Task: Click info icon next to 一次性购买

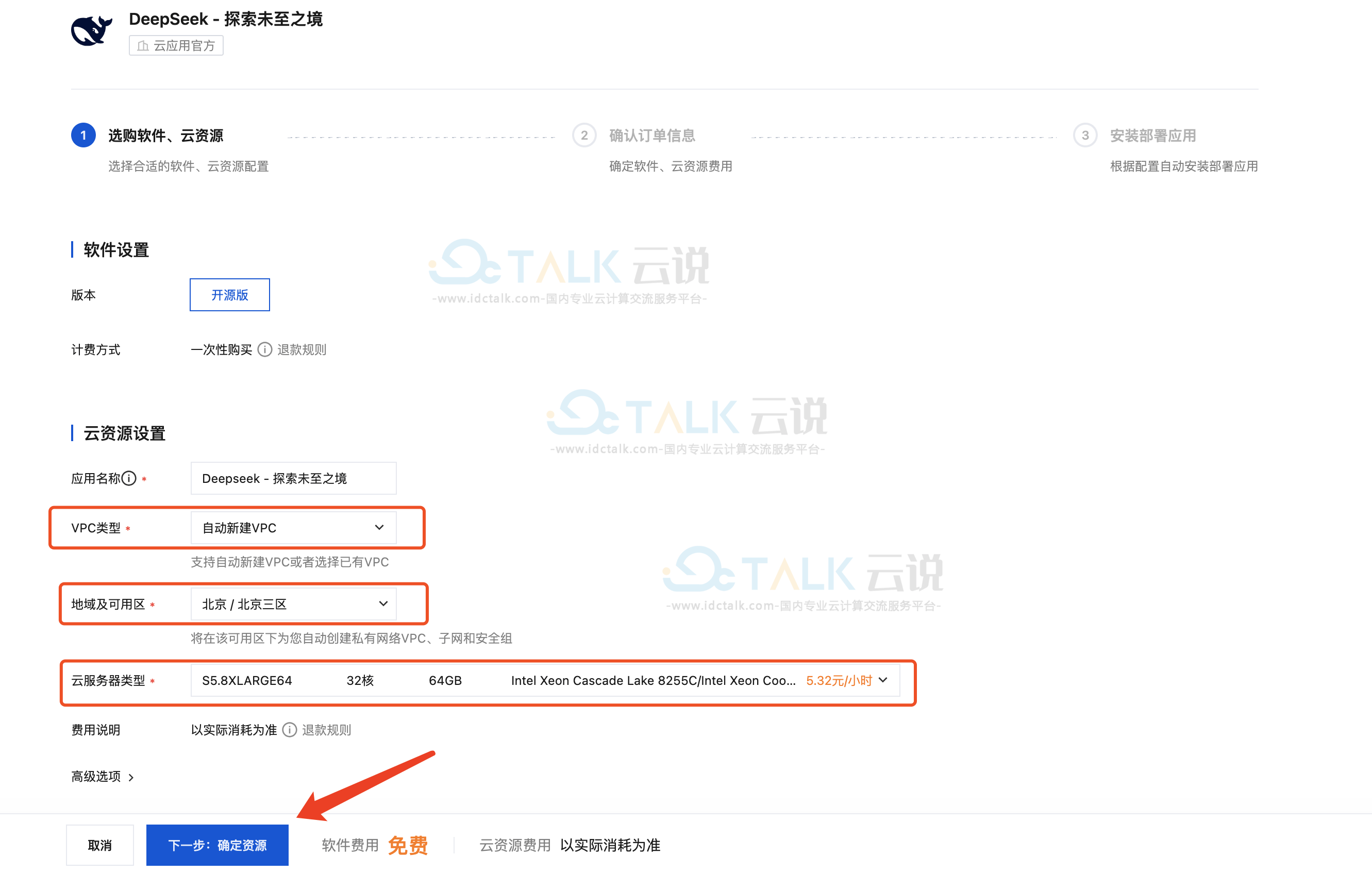Action: coord(265,349)
